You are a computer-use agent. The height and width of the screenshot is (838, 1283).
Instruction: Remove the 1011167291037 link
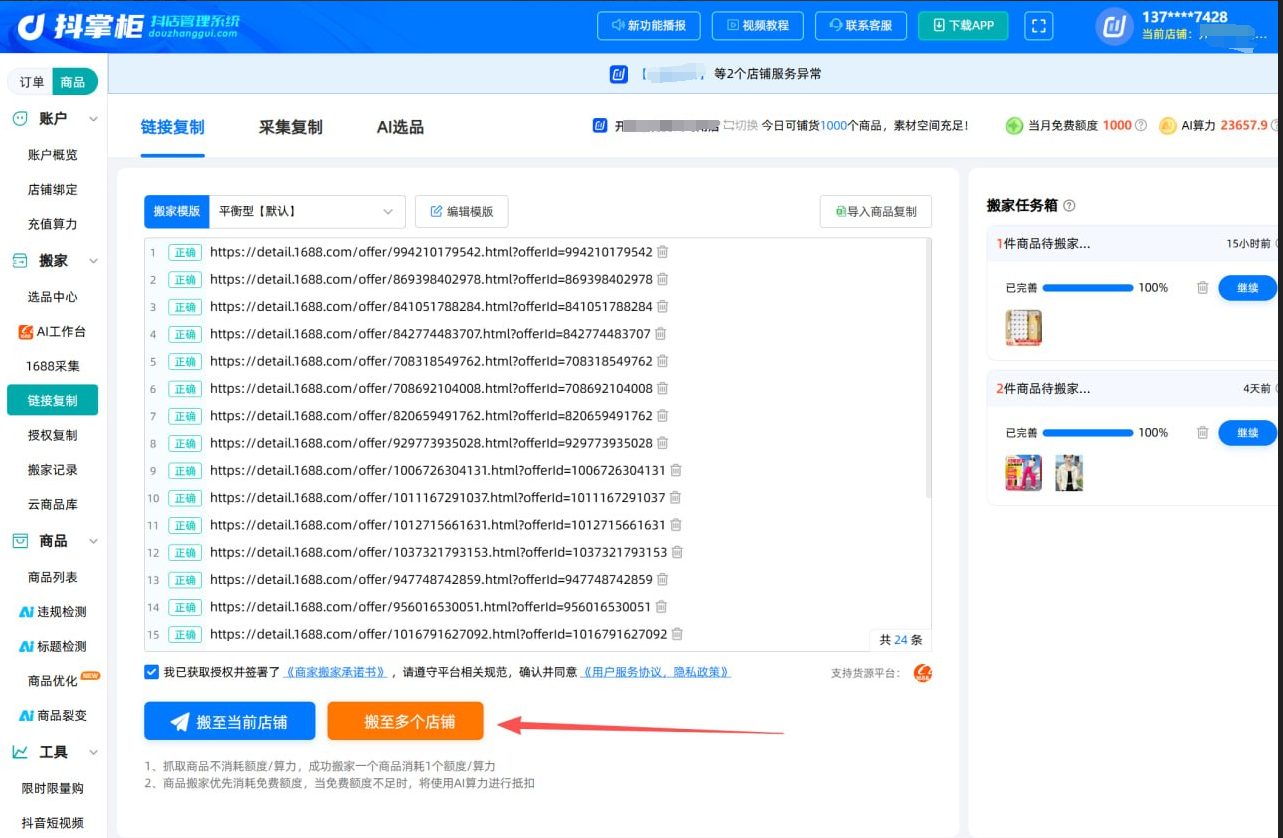675,498
